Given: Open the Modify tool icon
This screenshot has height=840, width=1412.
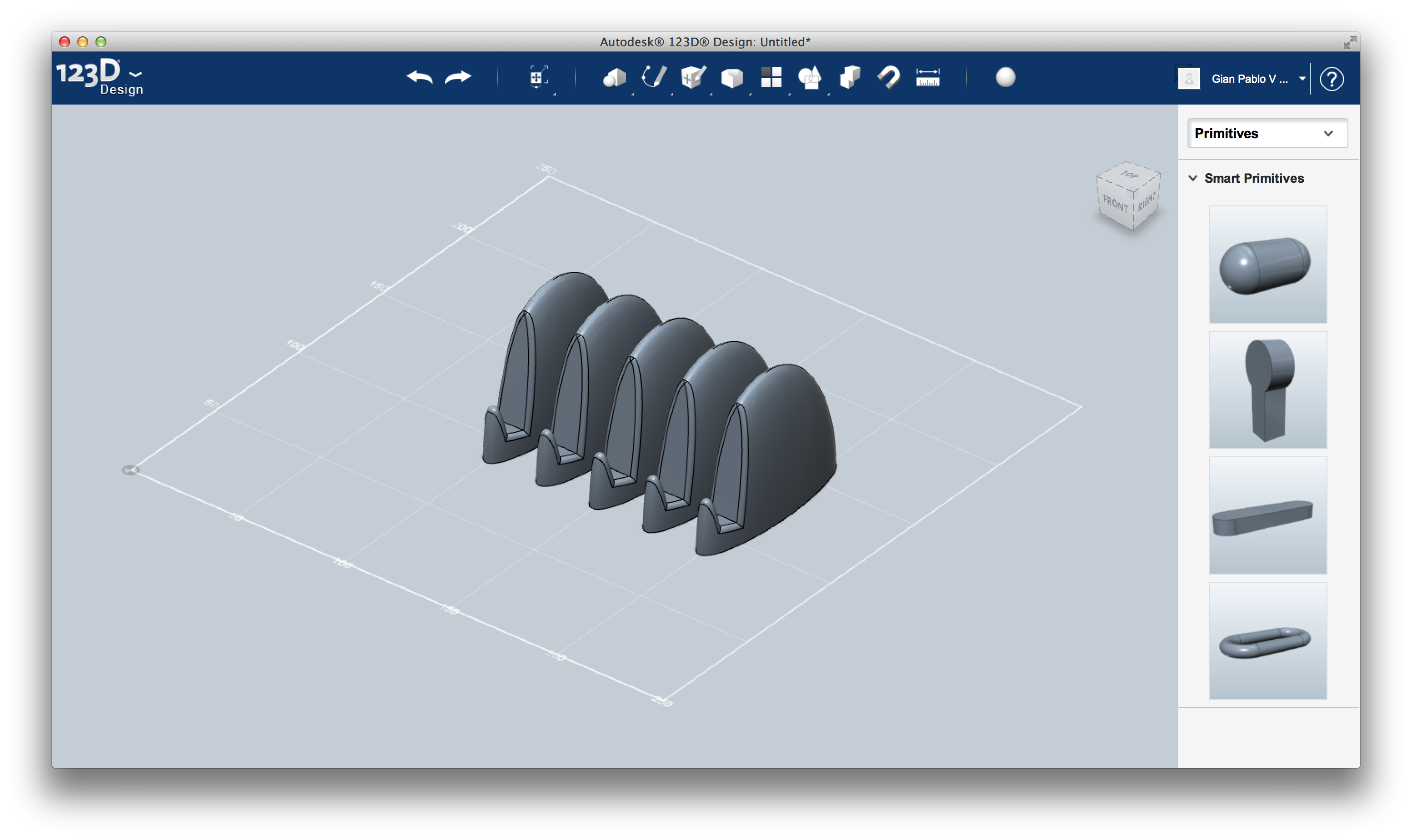Looking at the screenshot, I should pos(732,78).
